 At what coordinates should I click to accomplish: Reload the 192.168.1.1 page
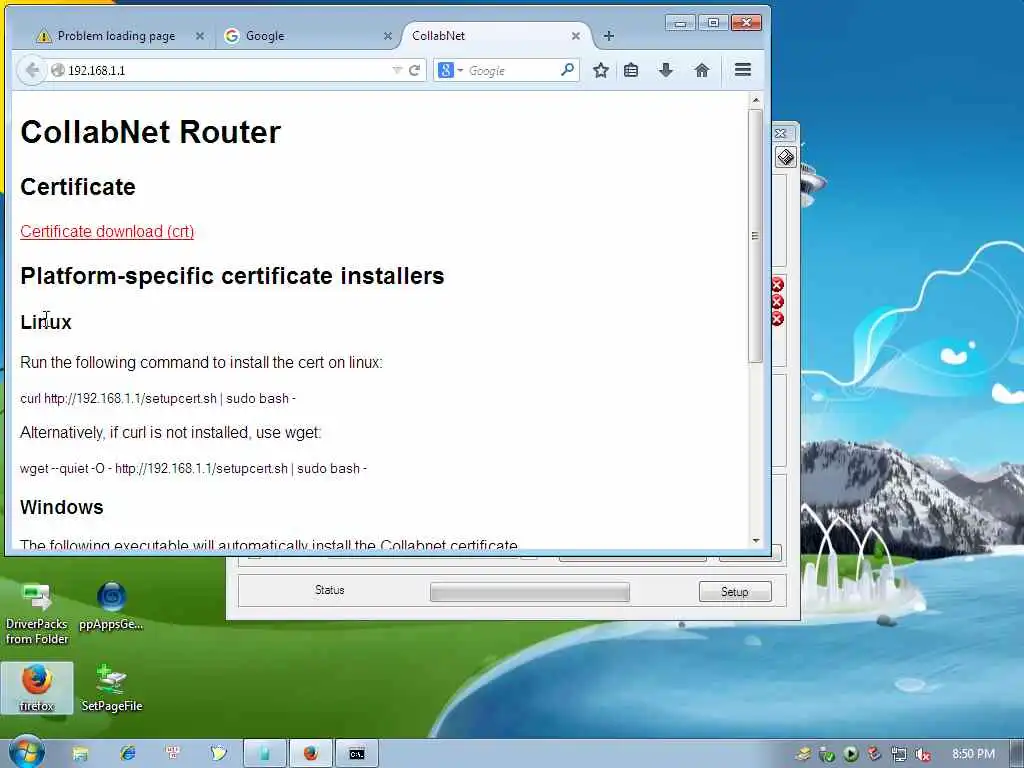pos(414,70)
